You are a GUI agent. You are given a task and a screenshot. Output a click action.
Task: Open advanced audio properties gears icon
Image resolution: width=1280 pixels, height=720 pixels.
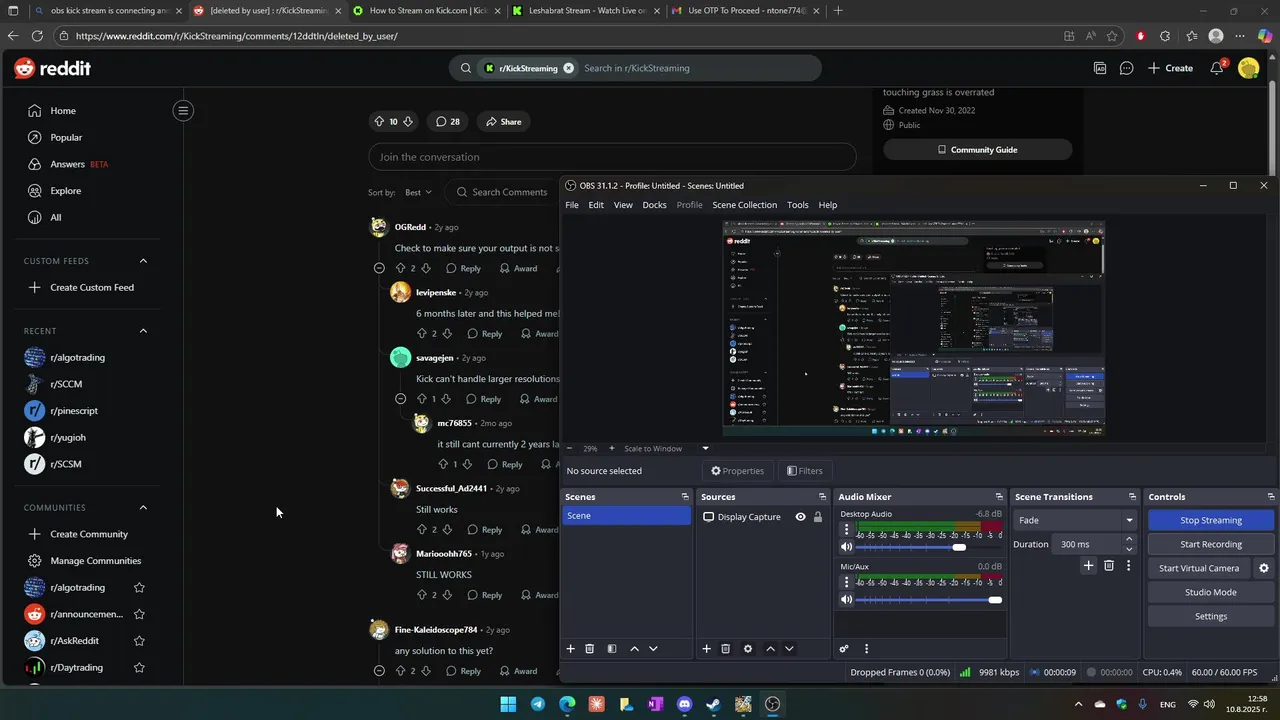tap(844, 649)
